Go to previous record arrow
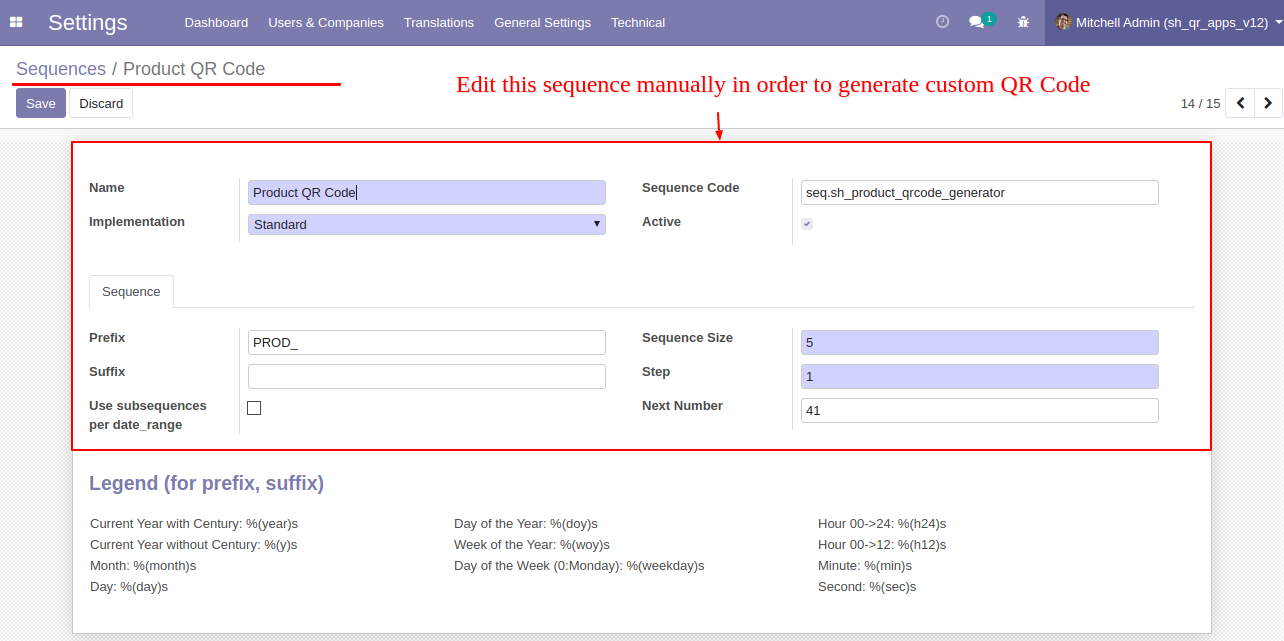 1240,103
